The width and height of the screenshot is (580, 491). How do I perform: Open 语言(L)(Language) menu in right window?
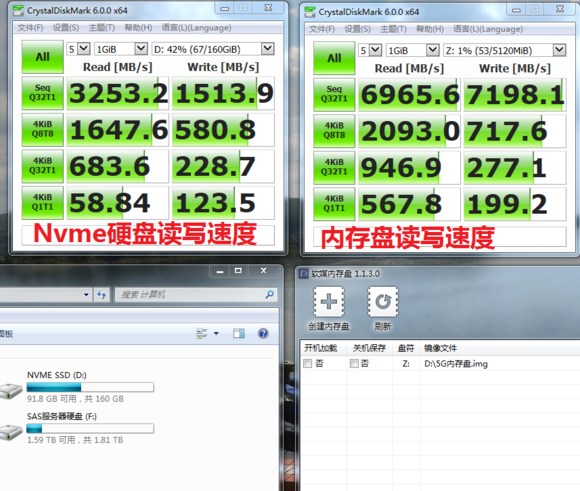point(488,29)
